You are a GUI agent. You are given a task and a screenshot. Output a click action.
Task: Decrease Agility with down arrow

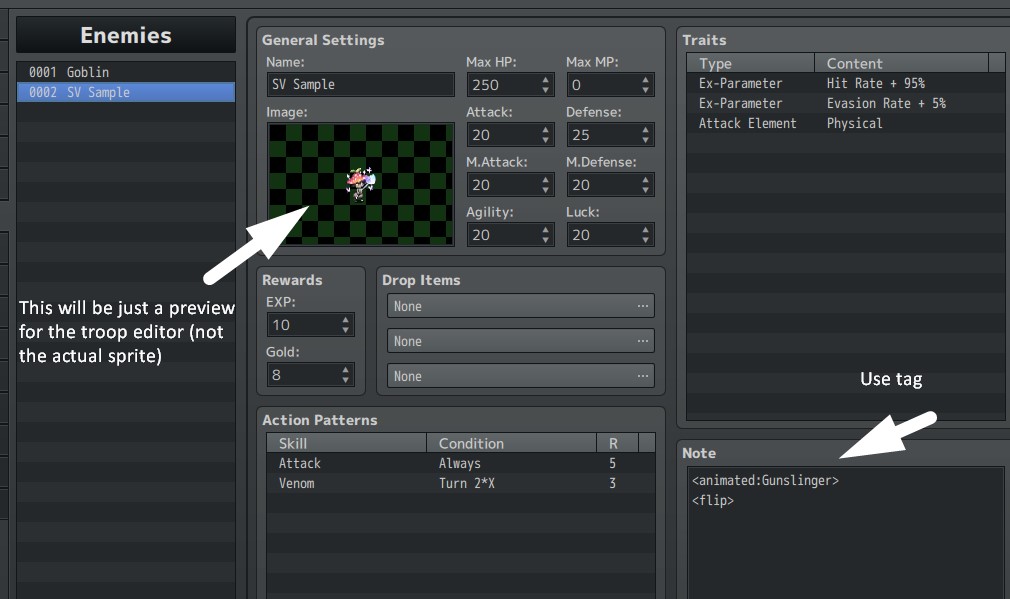pos(546,241)
